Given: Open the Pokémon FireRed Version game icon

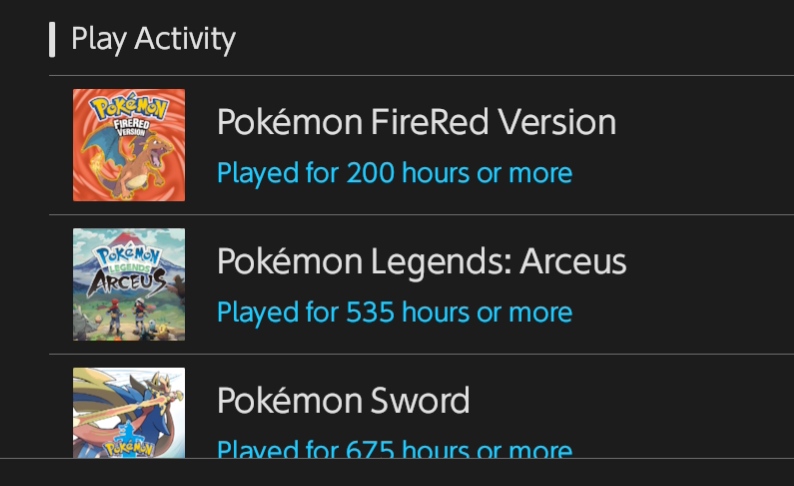Looking at the screenshot, I should click(129, 145).
